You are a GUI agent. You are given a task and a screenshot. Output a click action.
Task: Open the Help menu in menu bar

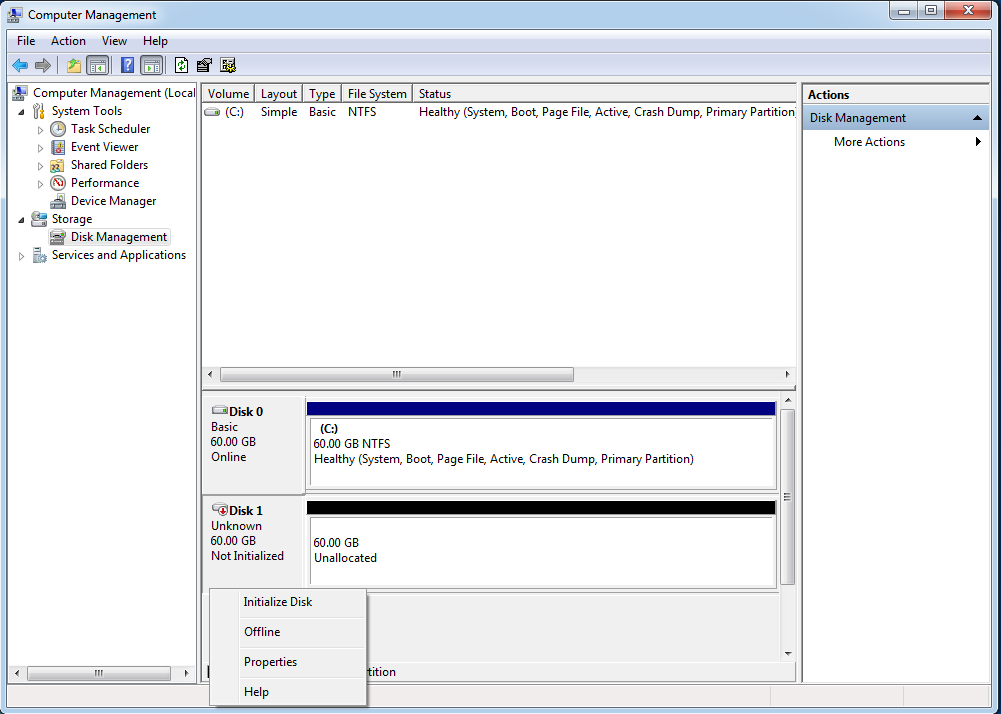[155, 41]
